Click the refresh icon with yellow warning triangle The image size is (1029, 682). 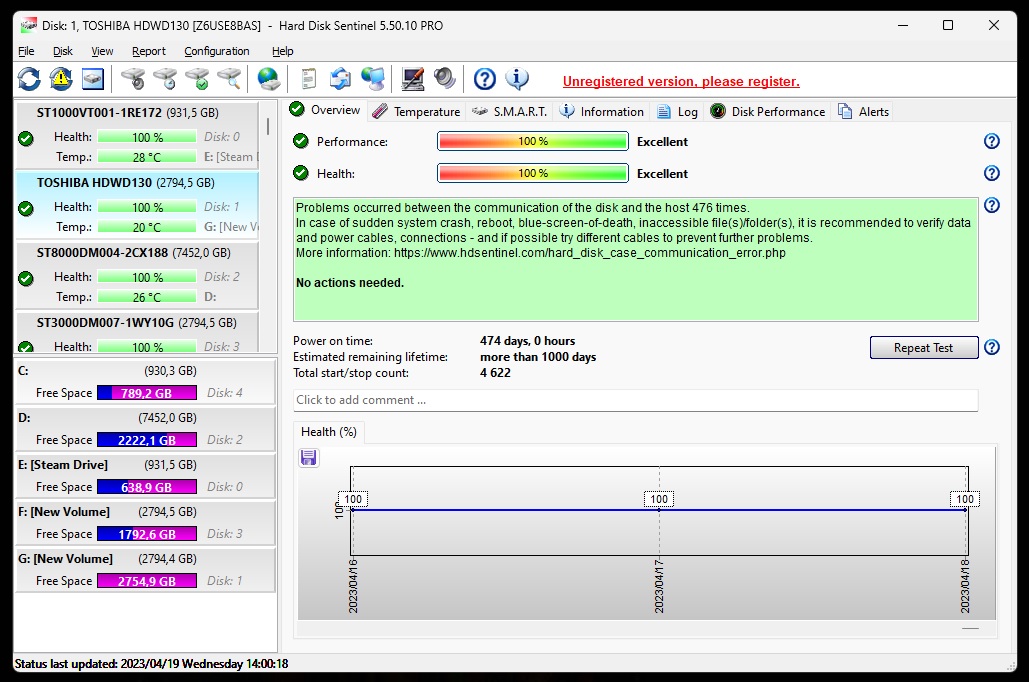point(61,79)
